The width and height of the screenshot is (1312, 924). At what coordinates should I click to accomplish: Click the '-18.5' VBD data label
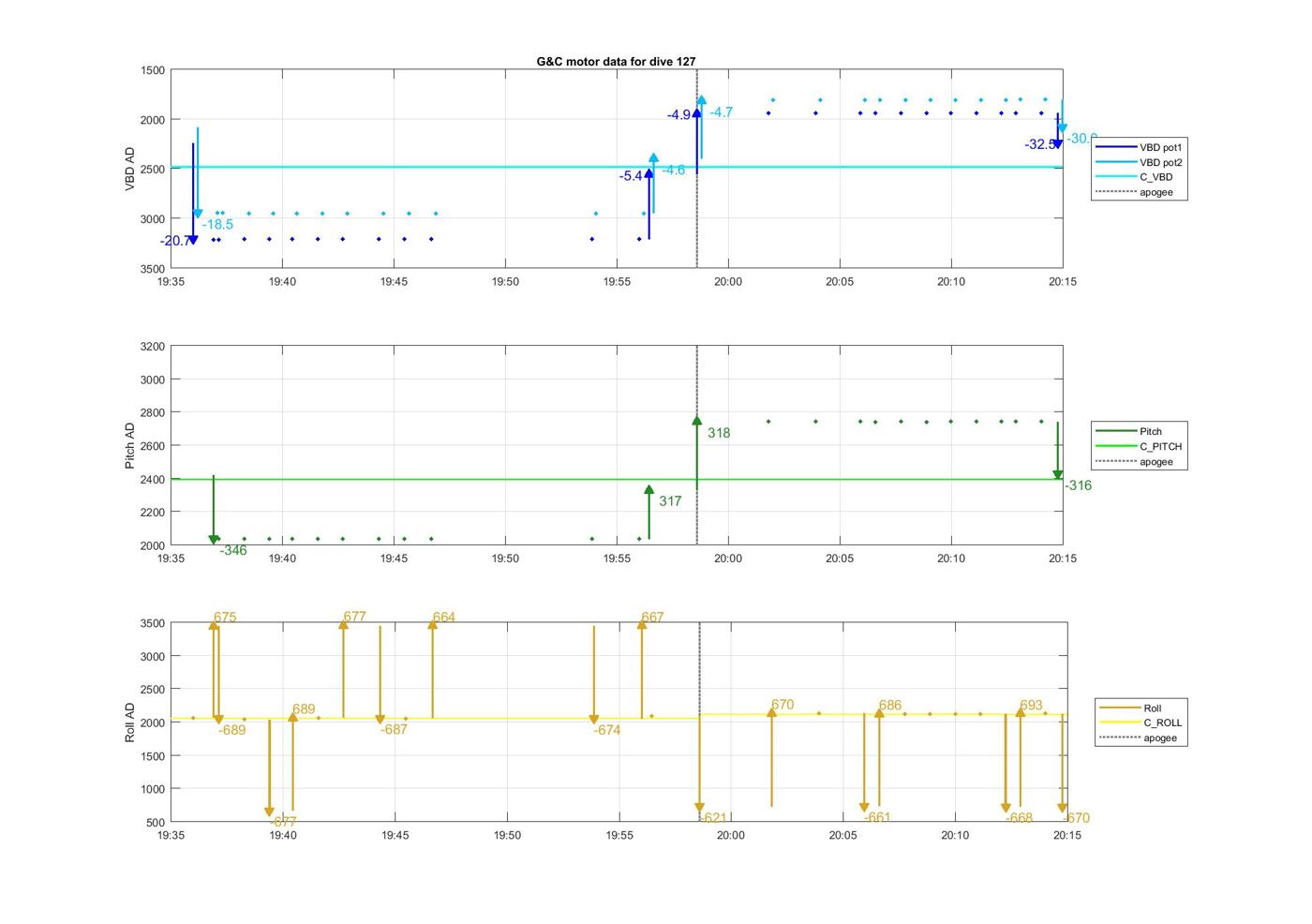click(217, 224)
